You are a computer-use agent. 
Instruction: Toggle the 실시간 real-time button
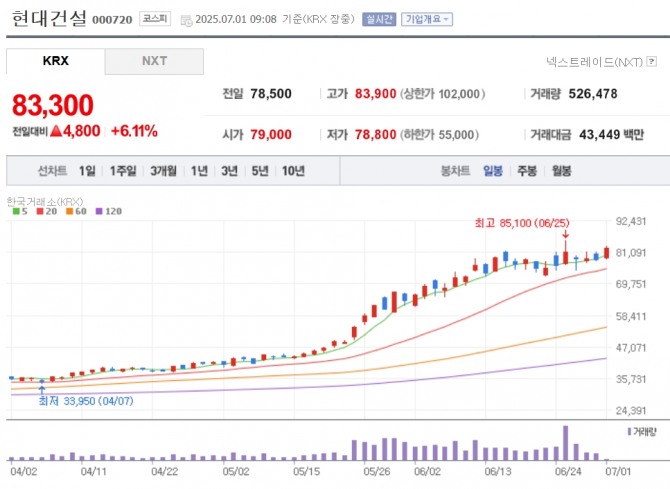click(x=378, y=19)
